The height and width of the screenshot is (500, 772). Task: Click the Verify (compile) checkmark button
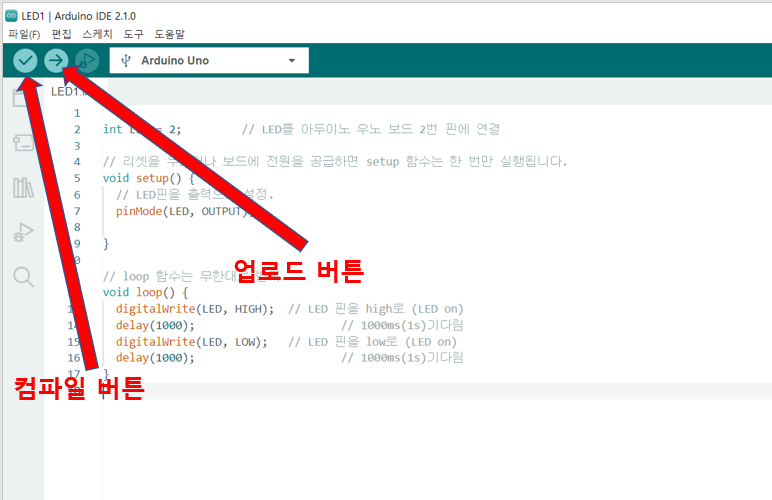[x=25, y=61]
